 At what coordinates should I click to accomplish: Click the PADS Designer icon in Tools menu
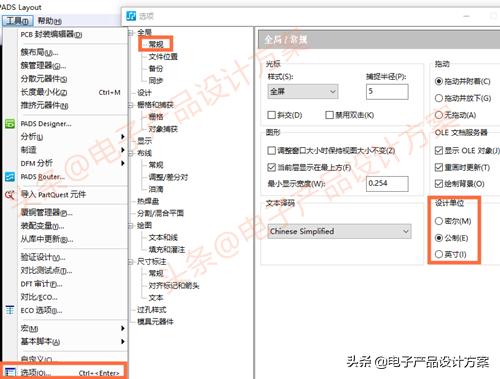click(x=10, y=124)
